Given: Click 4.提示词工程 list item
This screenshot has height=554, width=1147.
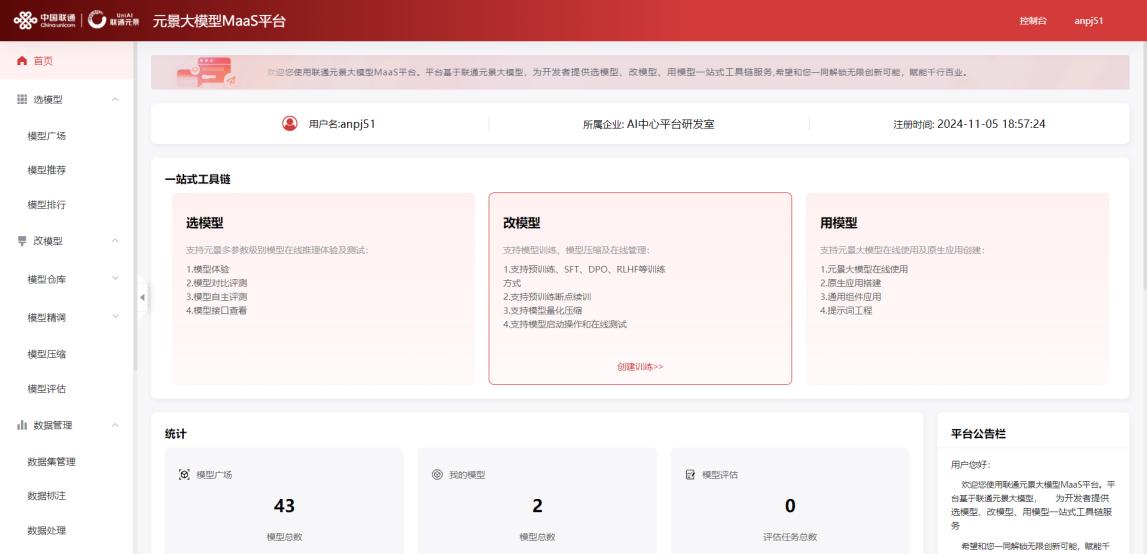Looking at the screenshot, I should (846, 310).
